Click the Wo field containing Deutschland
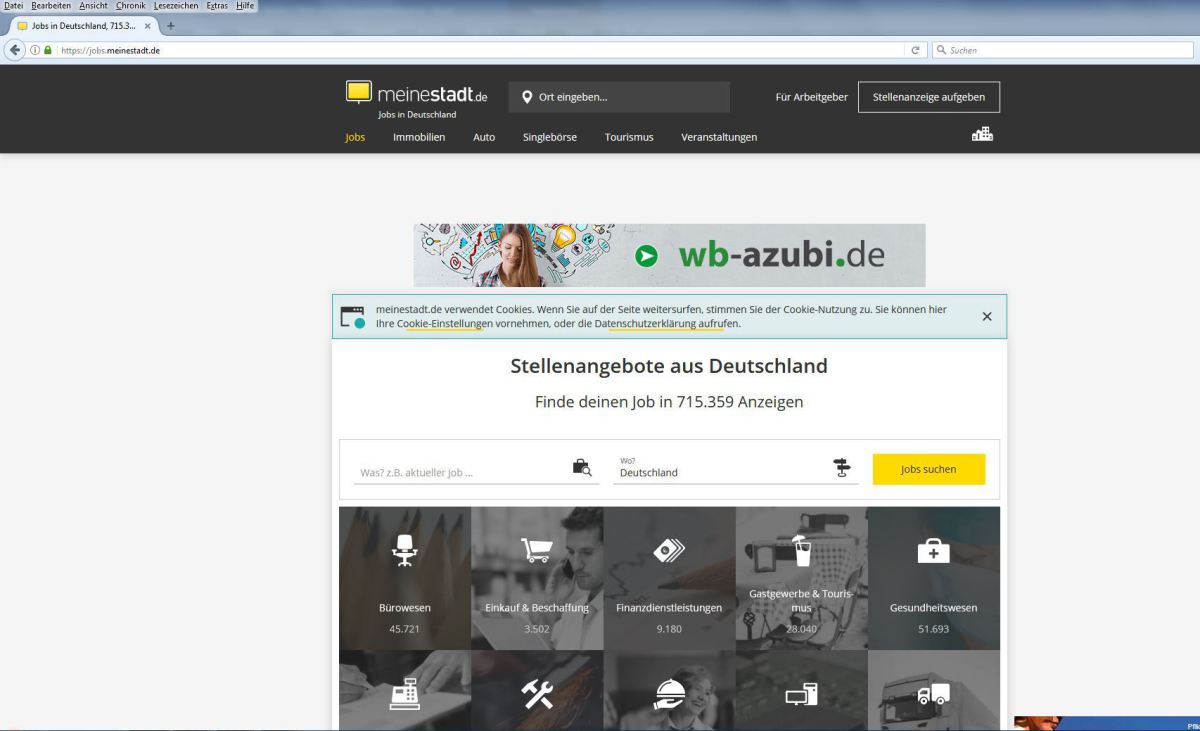The width and height of the screenshot is (1200, 731). click(736, 470)
